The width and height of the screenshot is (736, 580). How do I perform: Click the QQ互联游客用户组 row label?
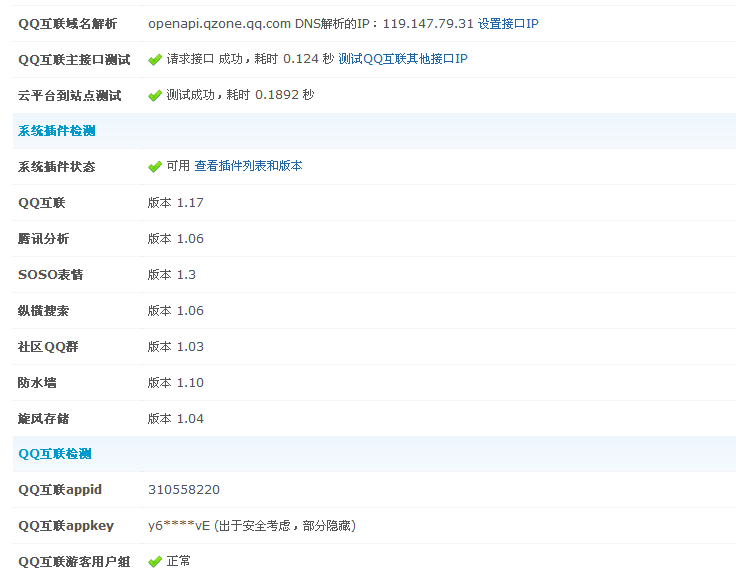[x=74, y=562]
